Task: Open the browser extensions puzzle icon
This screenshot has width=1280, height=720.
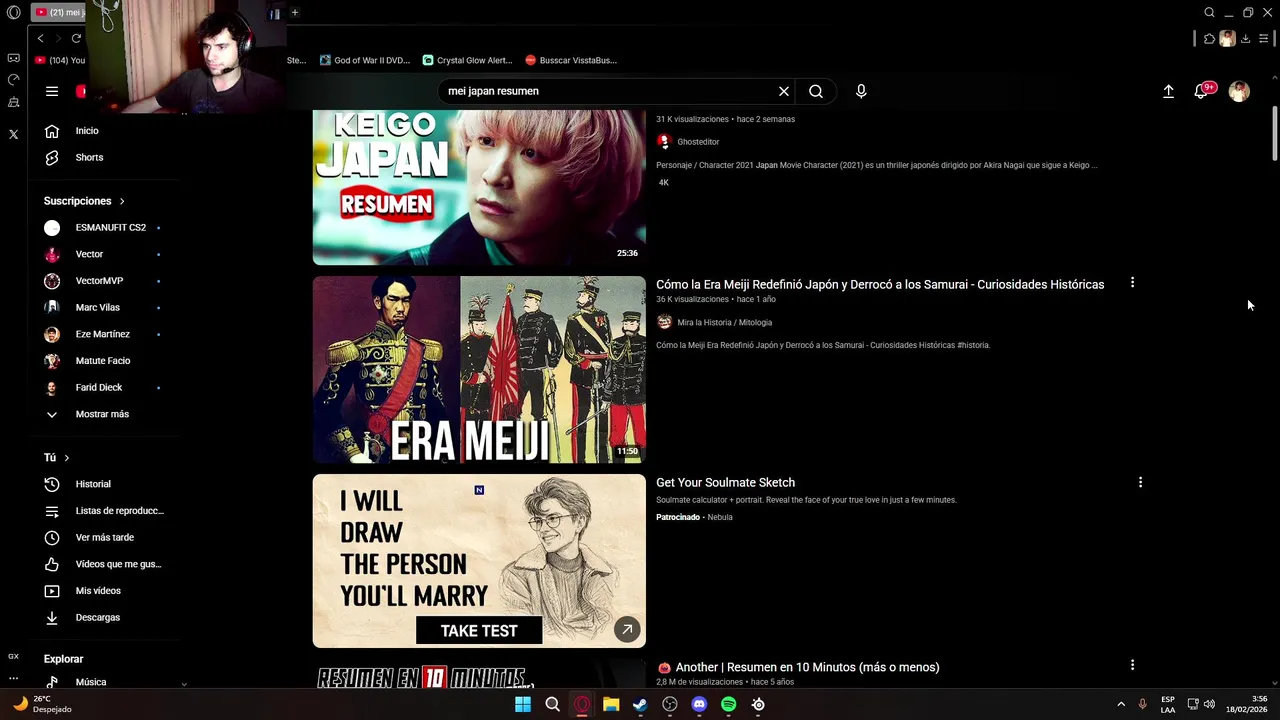Action: point(1209,39)
